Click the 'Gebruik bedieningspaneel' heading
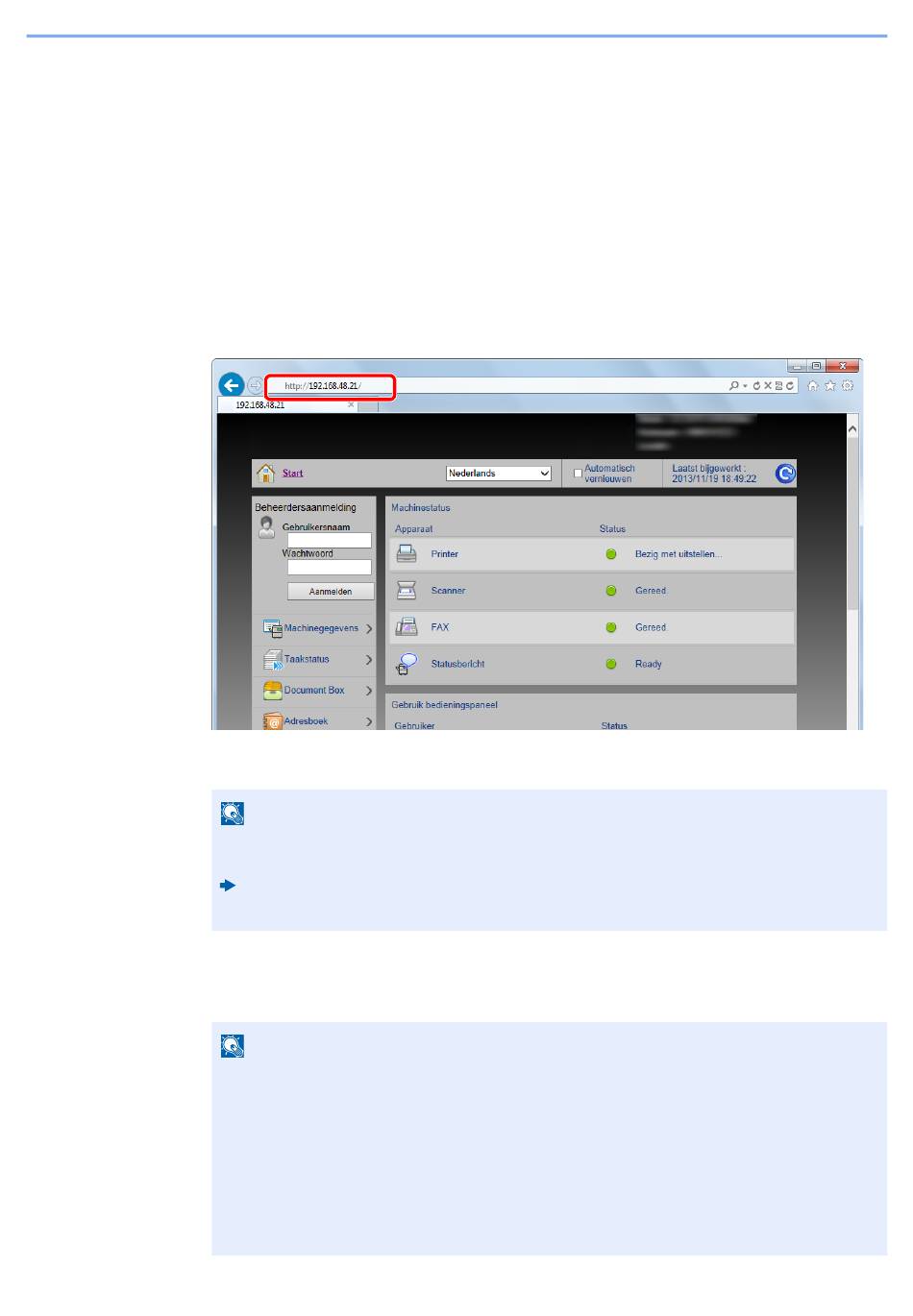Viewport: 913px width, 1316px height. (x=445, y=704)
